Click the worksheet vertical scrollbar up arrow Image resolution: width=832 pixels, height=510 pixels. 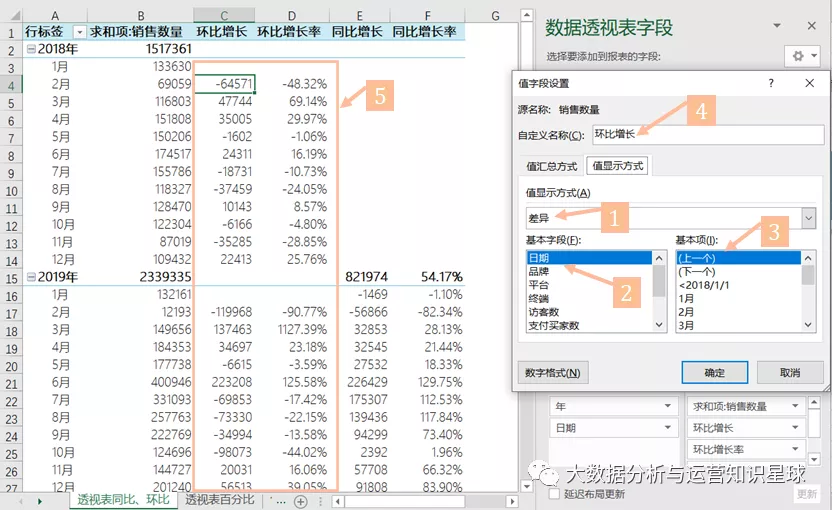pyautogui.click(x=526, y=15)
